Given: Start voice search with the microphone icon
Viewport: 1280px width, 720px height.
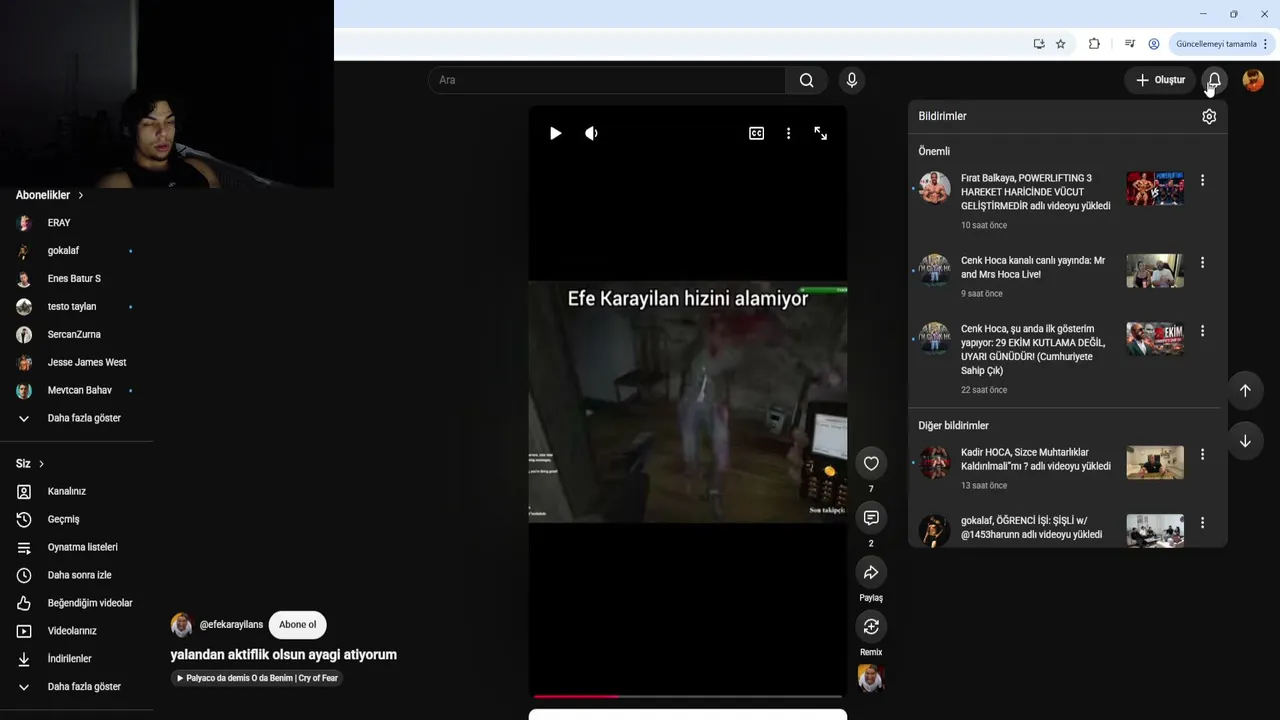Looking at the screenshot, I should click(852, 80).
